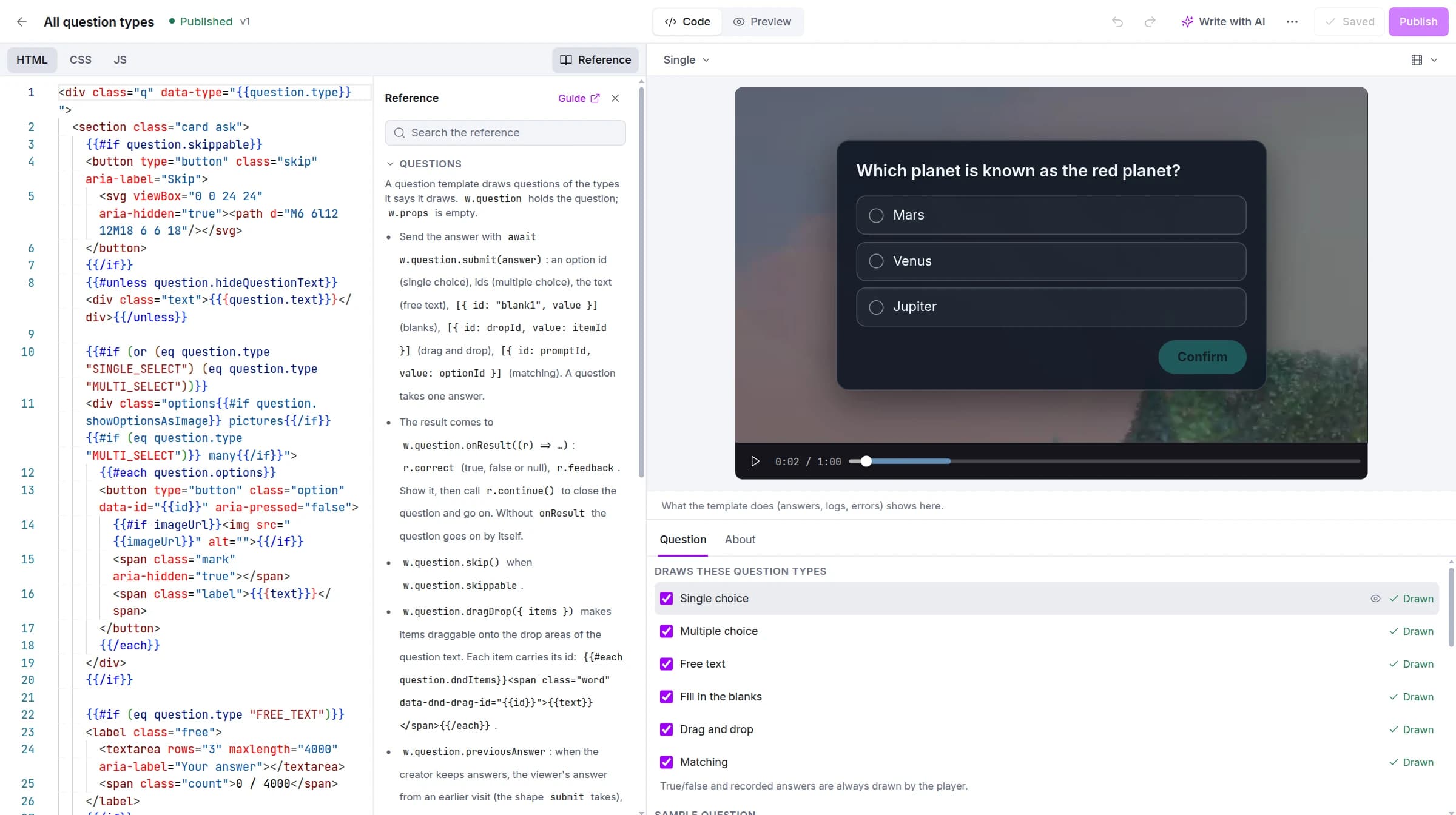
Task: Click the video progress slider handle
Action: point(866,461)
